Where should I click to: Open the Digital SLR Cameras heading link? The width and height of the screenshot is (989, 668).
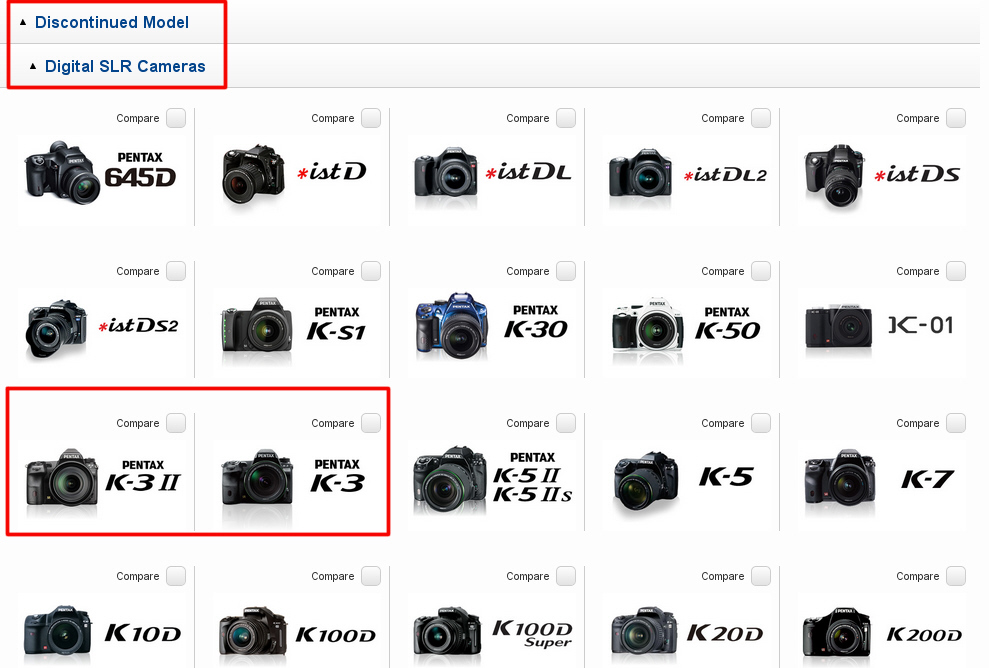(125, 66)
